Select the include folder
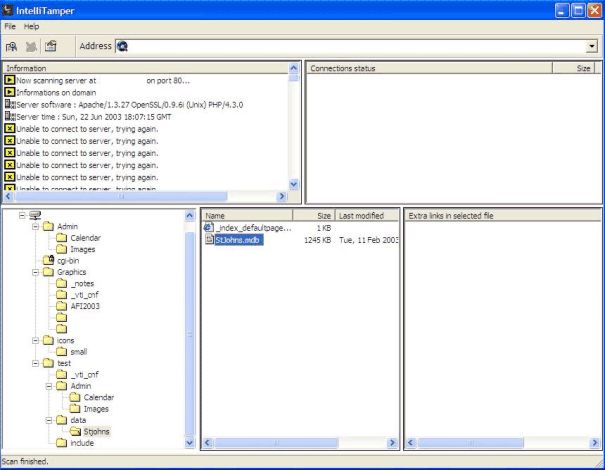 [x=82, y=443]
